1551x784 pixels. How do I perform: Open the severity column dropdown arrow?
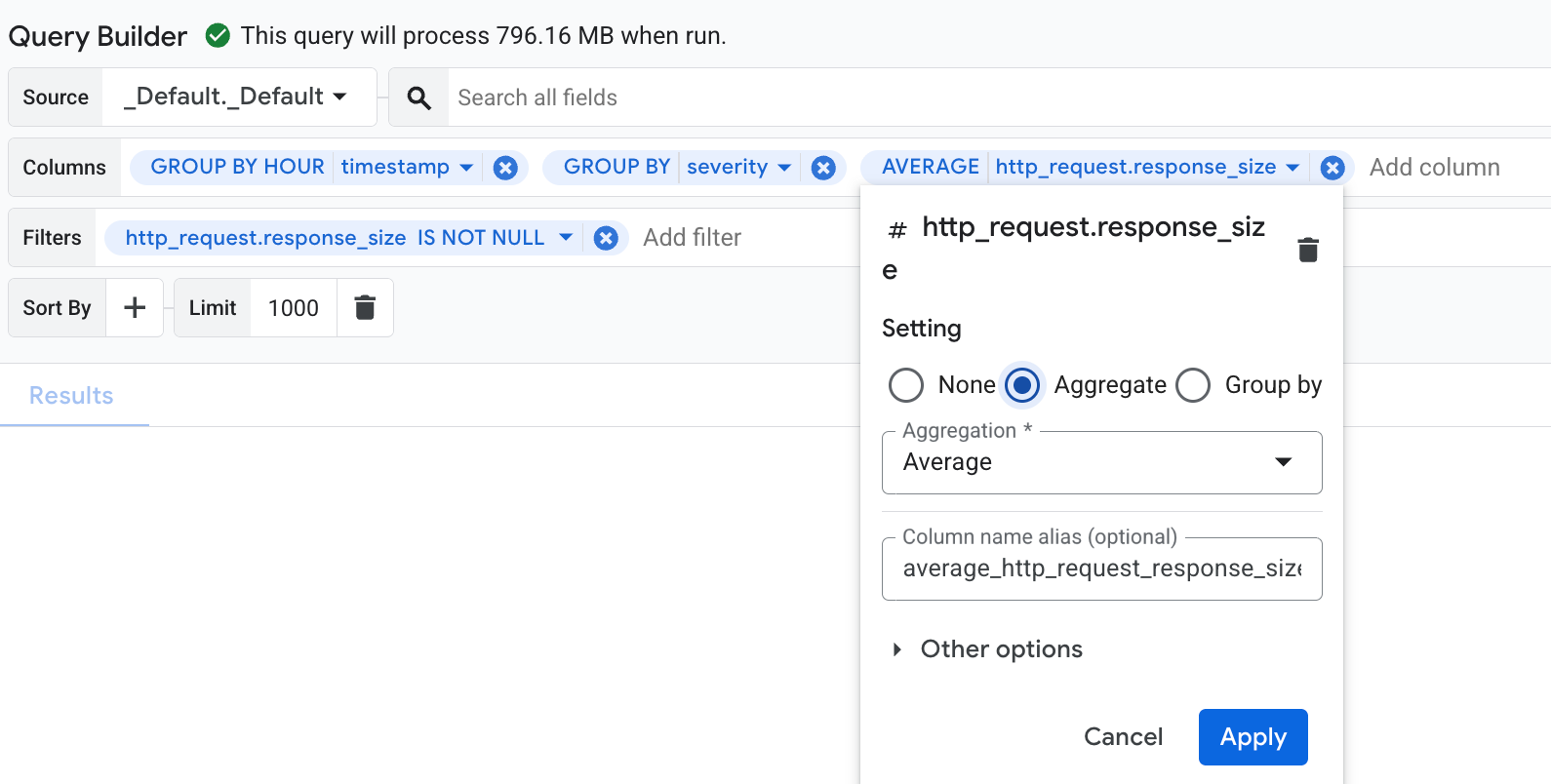[x=784, y=168]
